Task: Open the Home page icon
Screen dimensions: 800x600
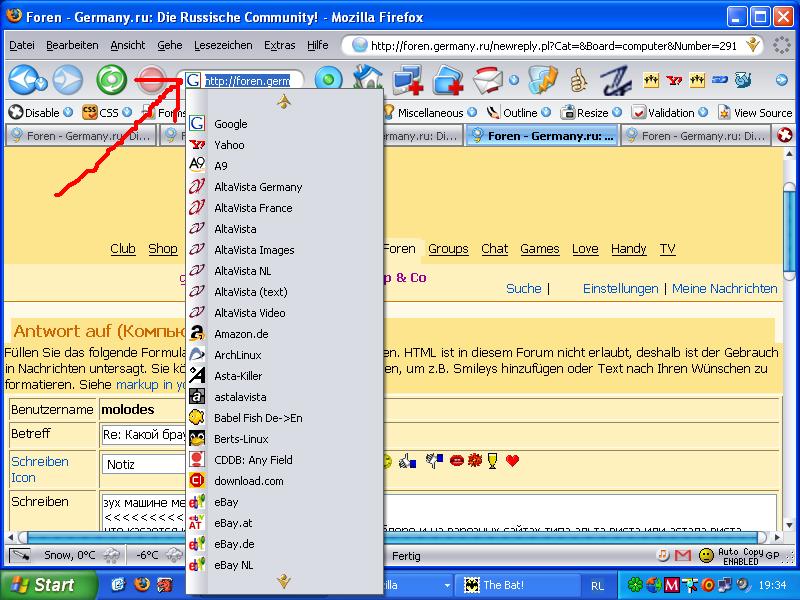Action: pos(368,80)
